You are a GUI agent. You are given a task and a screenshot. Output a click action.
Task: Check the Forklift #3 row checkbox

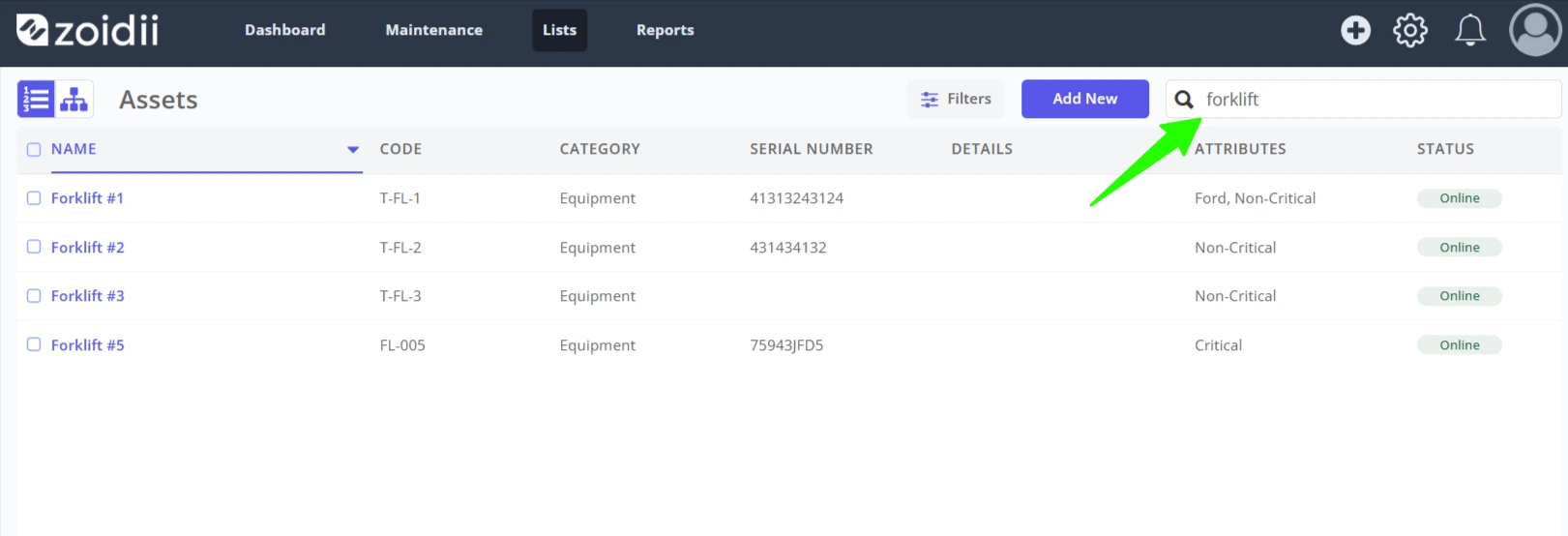point(34,295)
